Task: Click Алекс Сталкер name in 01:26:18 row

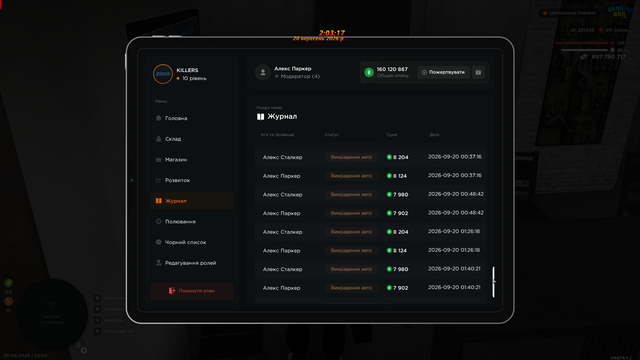Action: [282, 232]
